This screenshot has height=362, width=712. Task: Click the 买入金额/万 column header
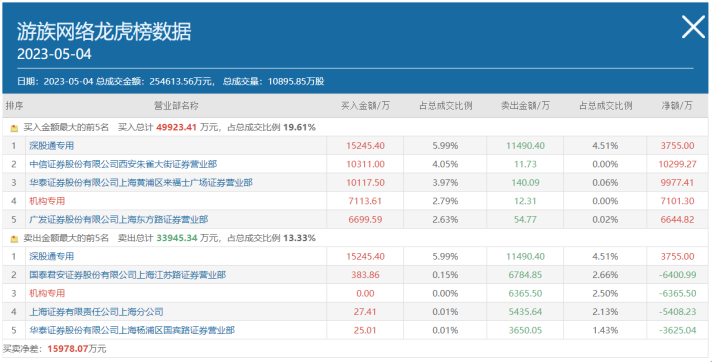click(x=365, y=106)
